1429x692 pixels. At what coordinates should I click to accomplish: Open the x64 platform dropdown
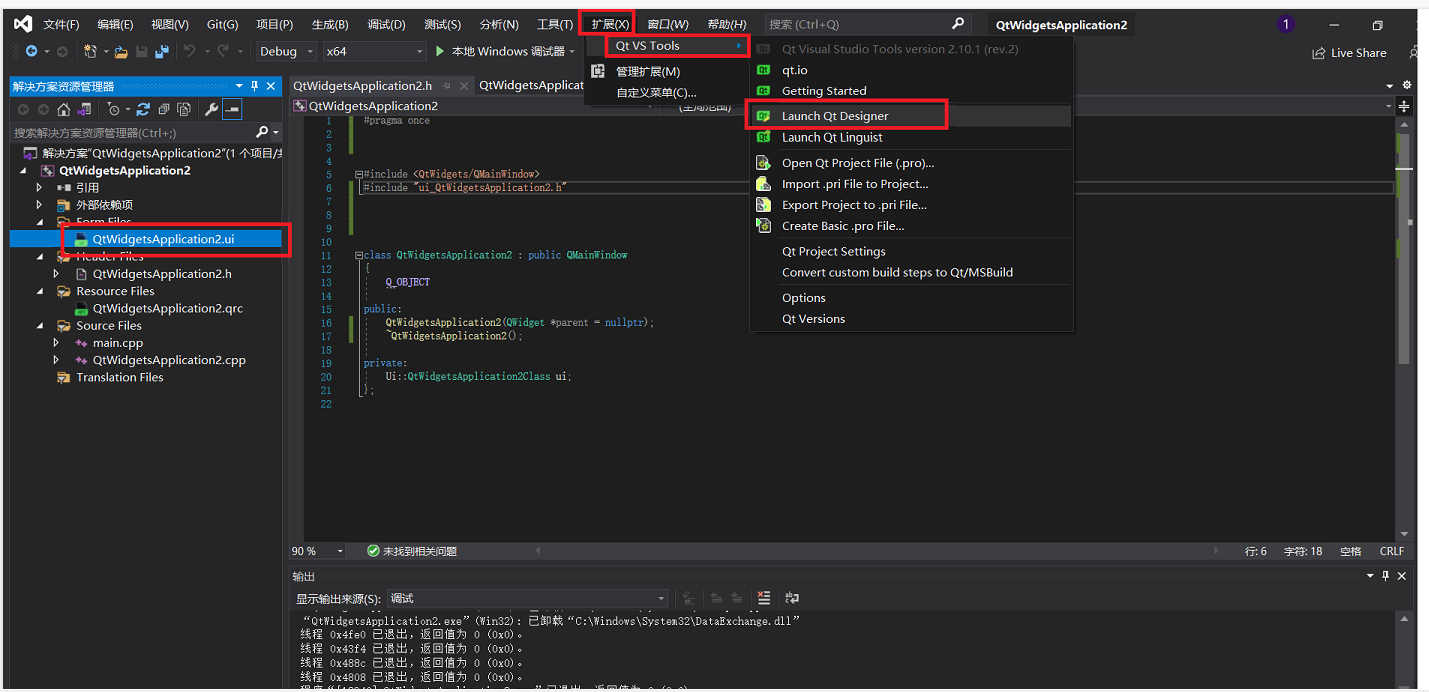click(x=375, y=51)
